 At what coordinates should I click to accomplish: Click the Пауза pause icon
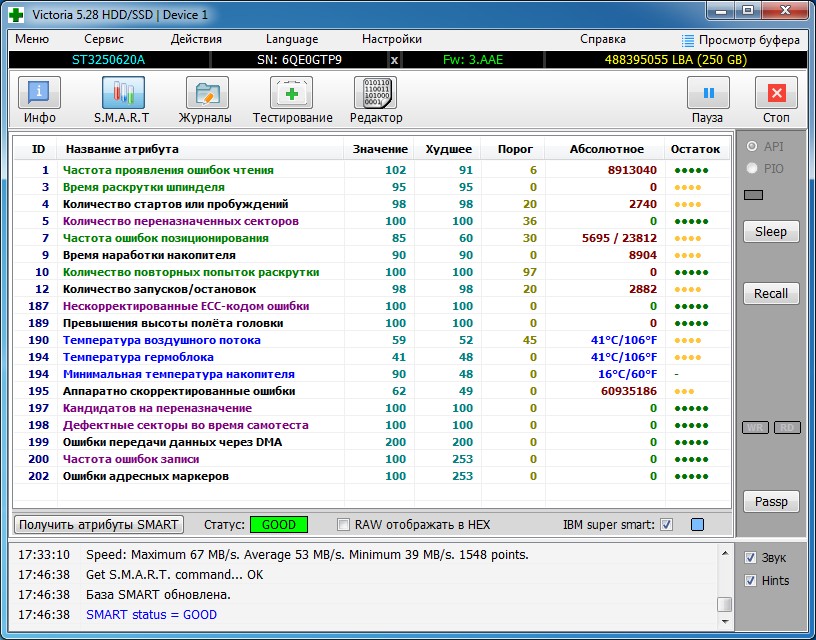[708, 93]
